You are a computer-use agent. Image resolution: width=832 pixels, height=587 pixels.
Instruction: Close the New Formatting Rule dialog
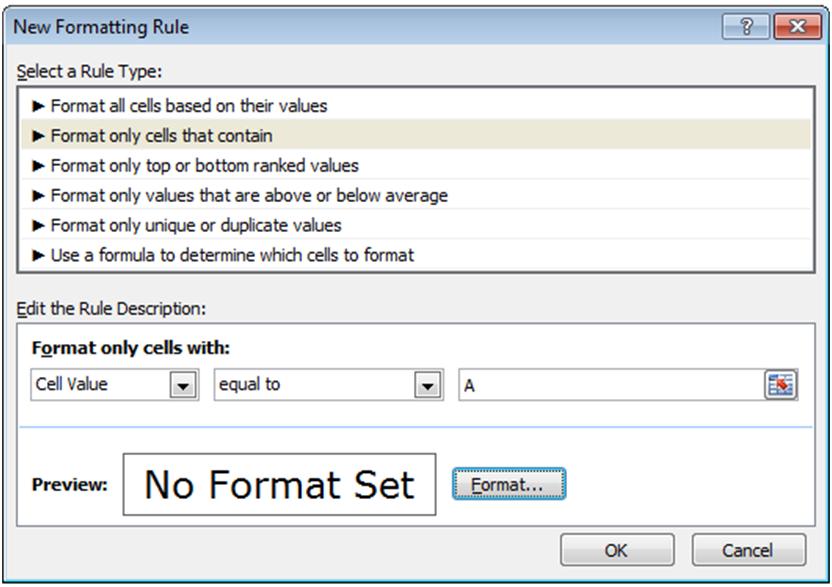tap(798, 26)
